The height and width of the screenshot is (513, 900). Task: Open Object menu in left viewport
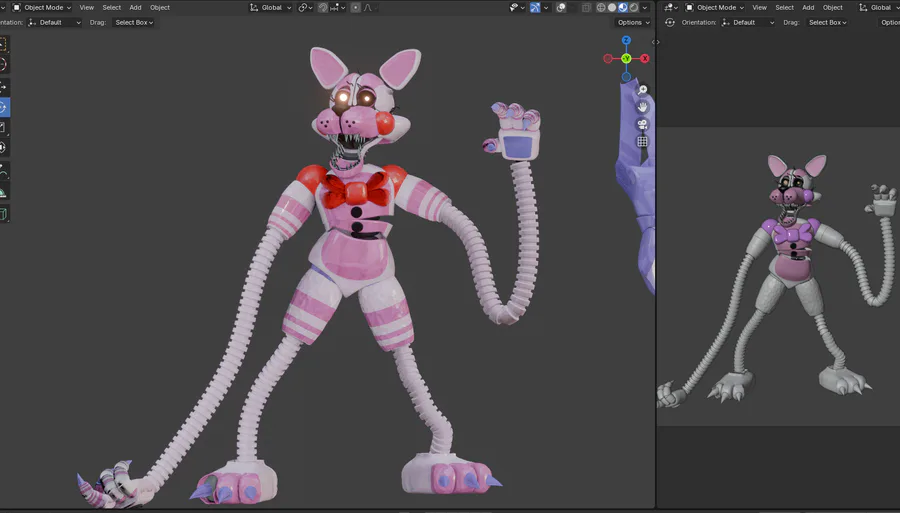click(x=160, y=7)
